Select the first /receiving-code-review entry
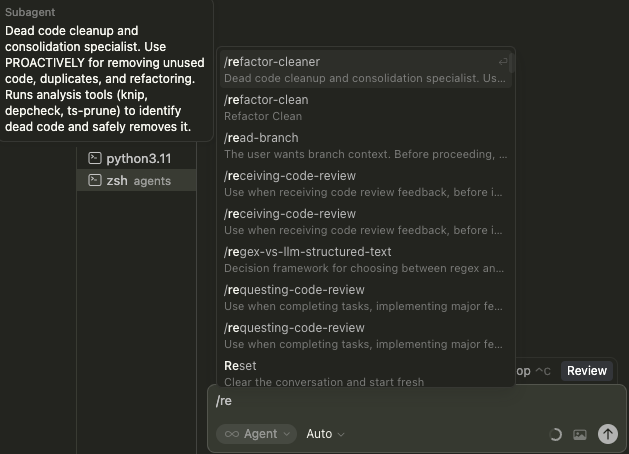Viewport: 629px width, 454px height. [365, 183]
